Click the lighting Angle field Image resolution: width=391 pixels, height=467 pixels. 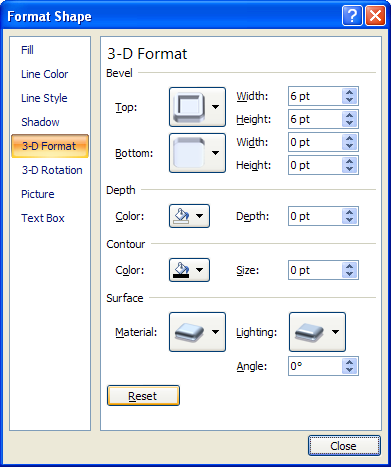pyautogui.click(x=315, y=366)
